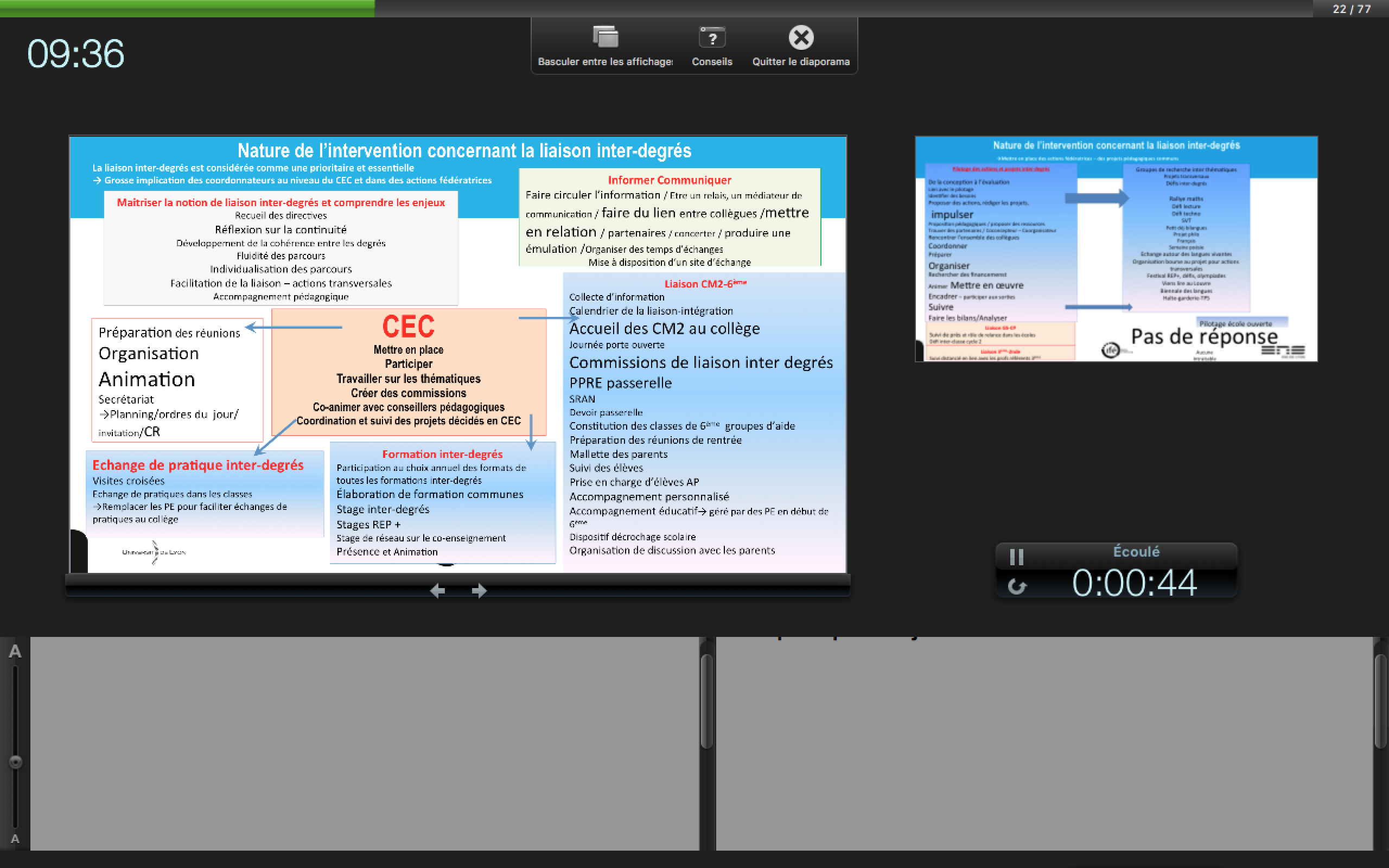Click the Basculer entre les affichages icon
Viewport: 1389px width, 868px height.
click(x=605, y=37)
